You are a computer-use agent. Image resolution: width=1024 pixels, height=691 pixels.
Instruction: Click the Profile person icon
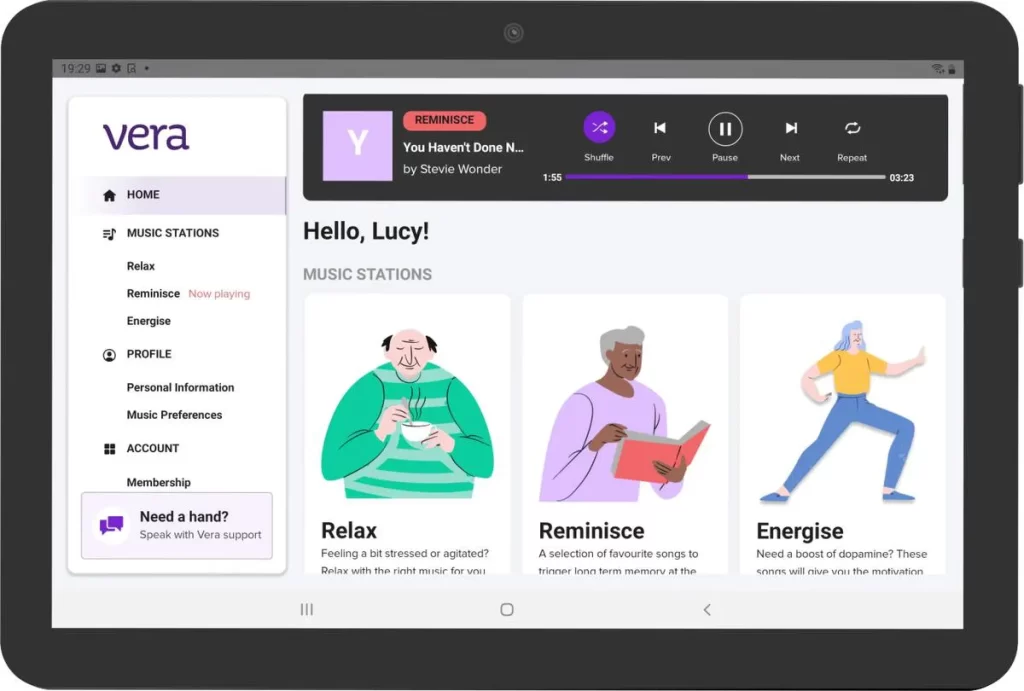[109, 355]
